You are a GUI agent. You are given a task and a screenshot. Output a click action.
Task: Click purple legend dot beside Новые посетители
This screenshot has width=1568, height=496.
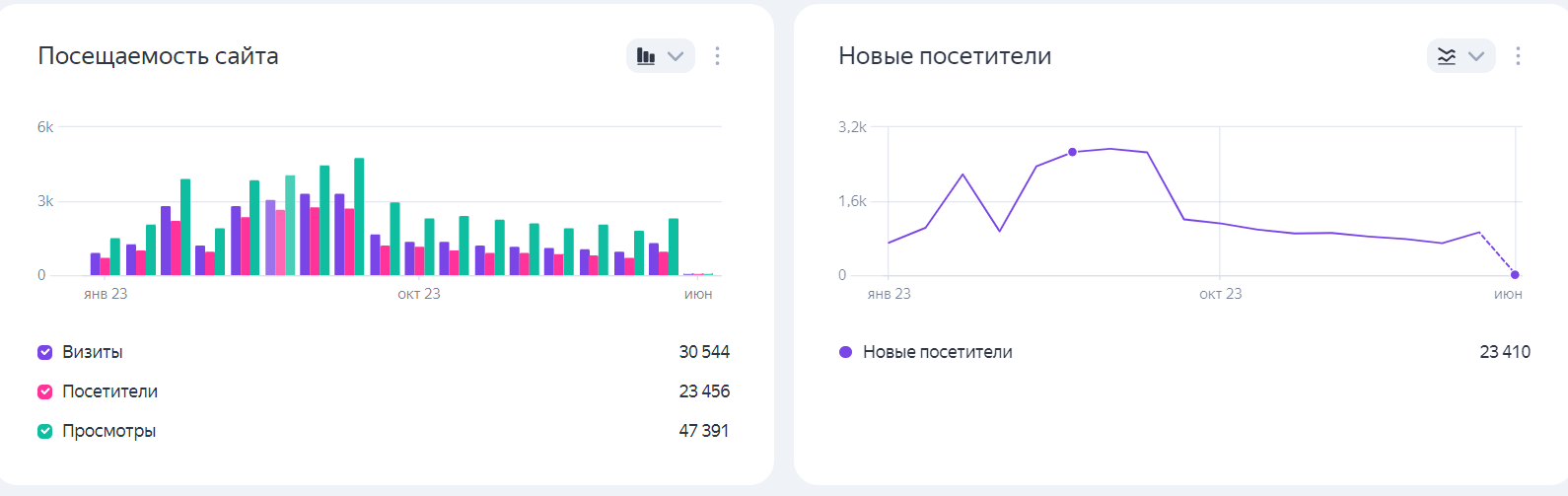click(845, 352)
